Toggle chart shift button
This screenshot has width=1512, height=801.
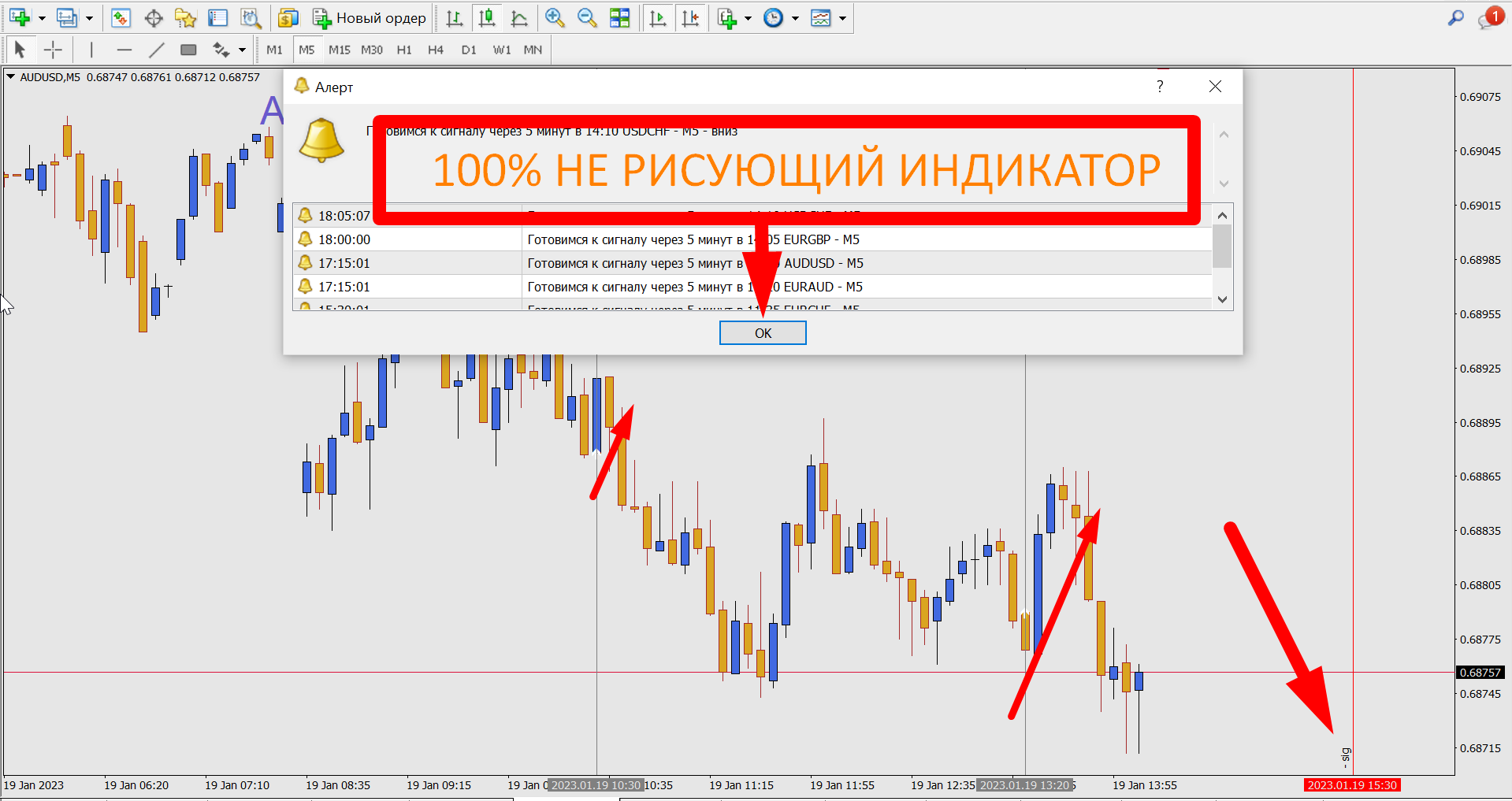point(690,17)
